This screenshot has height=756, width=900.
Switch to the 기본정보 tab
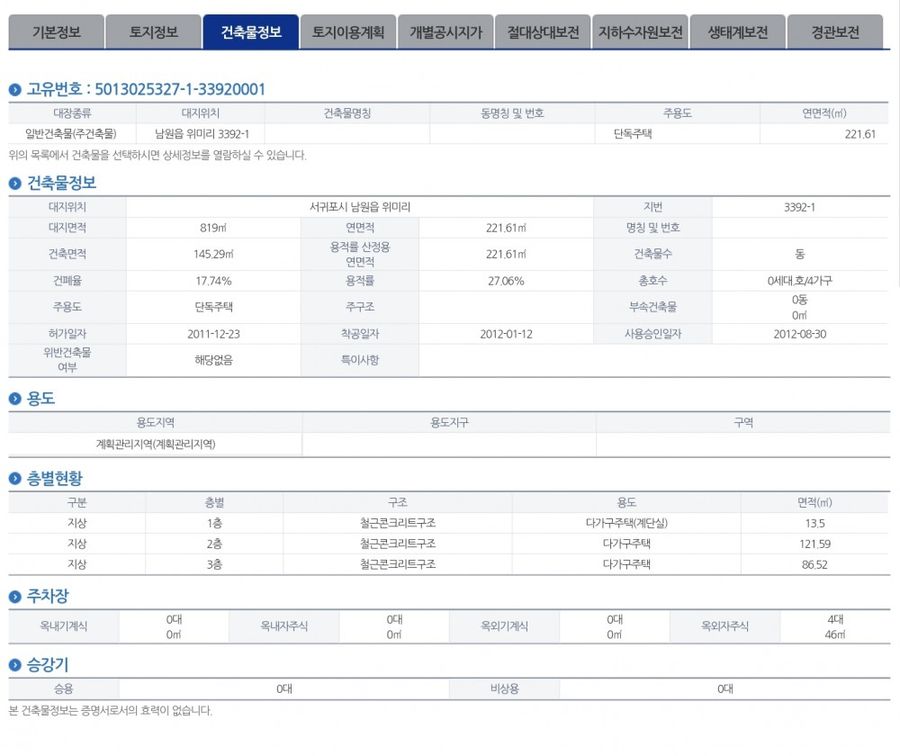coord(56,32)
